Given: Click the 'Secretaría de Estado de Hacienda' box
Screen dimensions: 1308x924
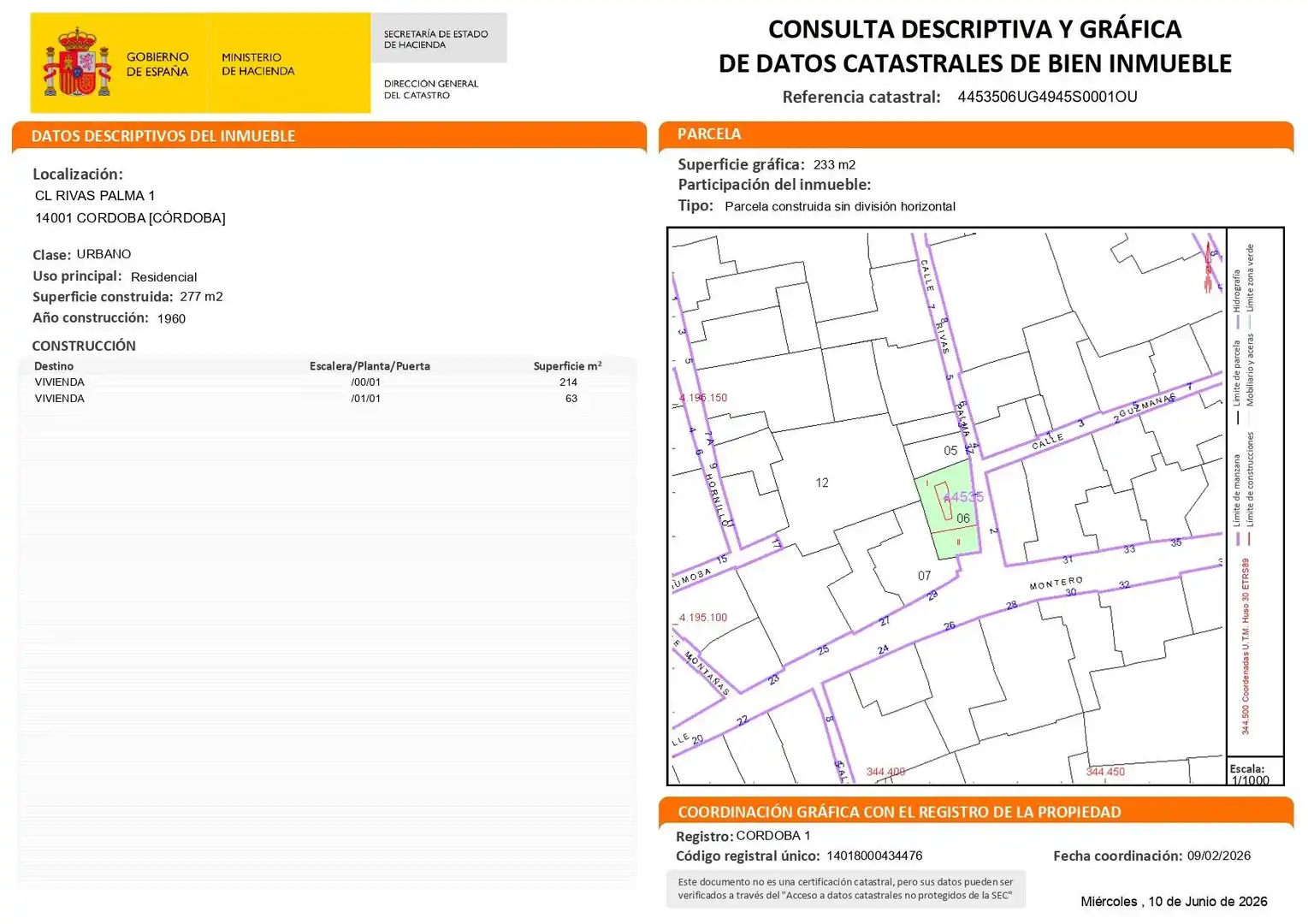Looking at the screenshot, I should (439, 38).
